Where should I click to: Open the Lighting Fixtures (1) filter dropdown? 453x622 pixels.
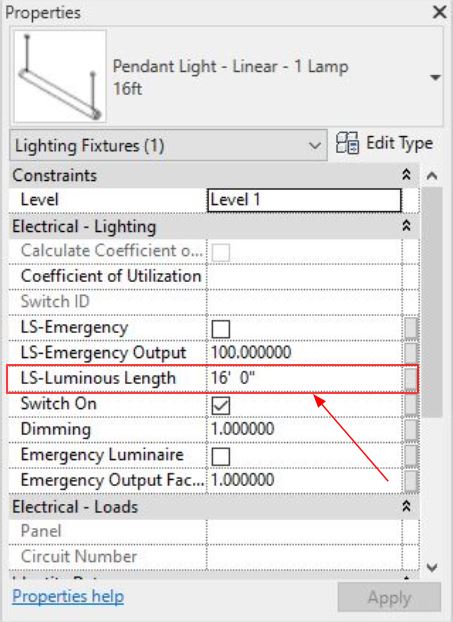(168, 146)
